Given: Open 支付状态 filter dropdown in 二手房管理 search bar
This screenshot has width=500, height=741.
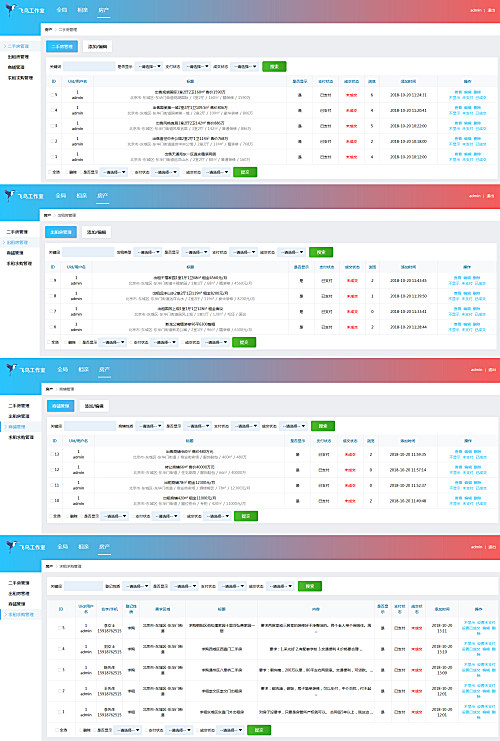Looking at the screenshot, I should 197,67.
